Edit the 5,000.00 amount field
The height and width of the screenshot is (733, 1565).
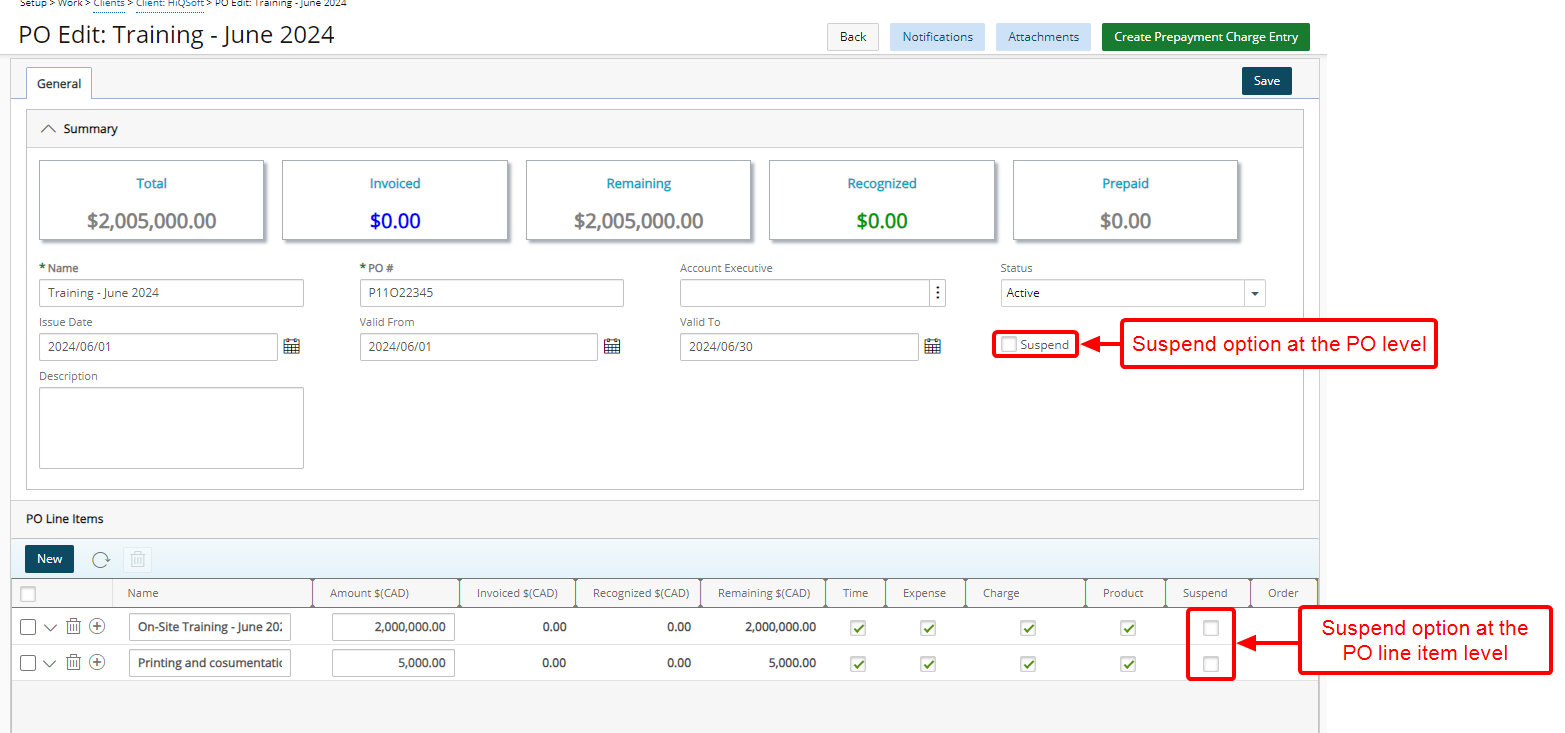[x=393, y=663]
